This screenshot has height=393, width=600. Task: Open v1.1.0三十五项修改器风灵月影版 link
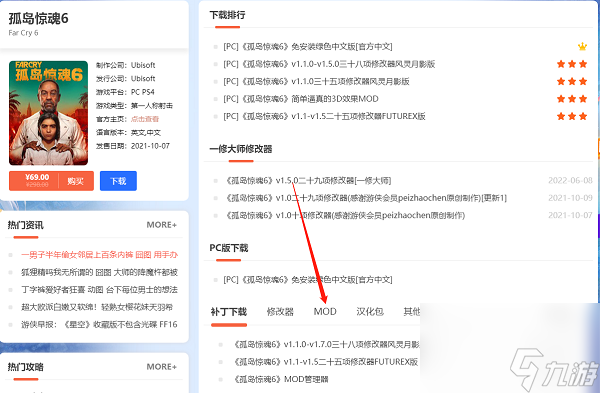pyautogui.click(x=316, y=81)
